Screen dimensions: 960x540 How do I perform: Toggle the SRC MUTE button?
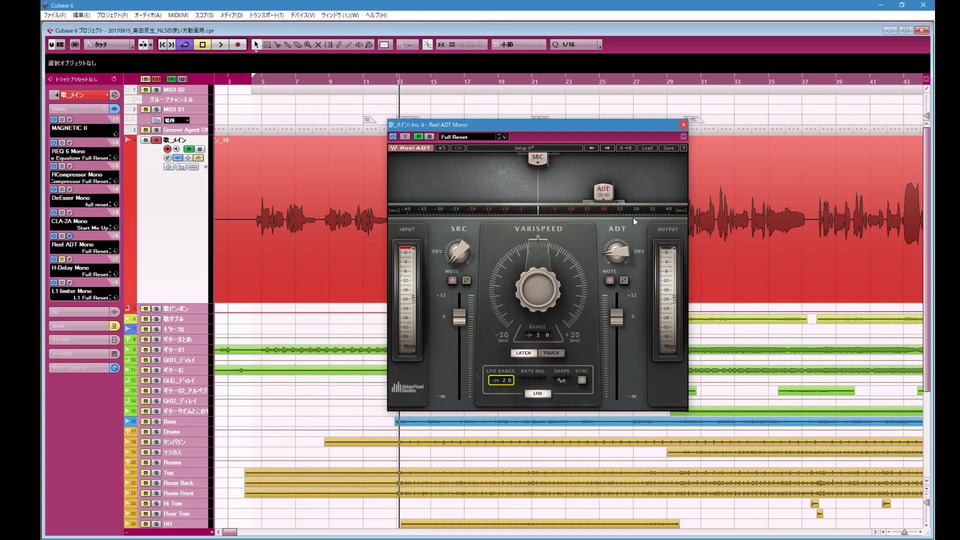click(x=452, y=280)
